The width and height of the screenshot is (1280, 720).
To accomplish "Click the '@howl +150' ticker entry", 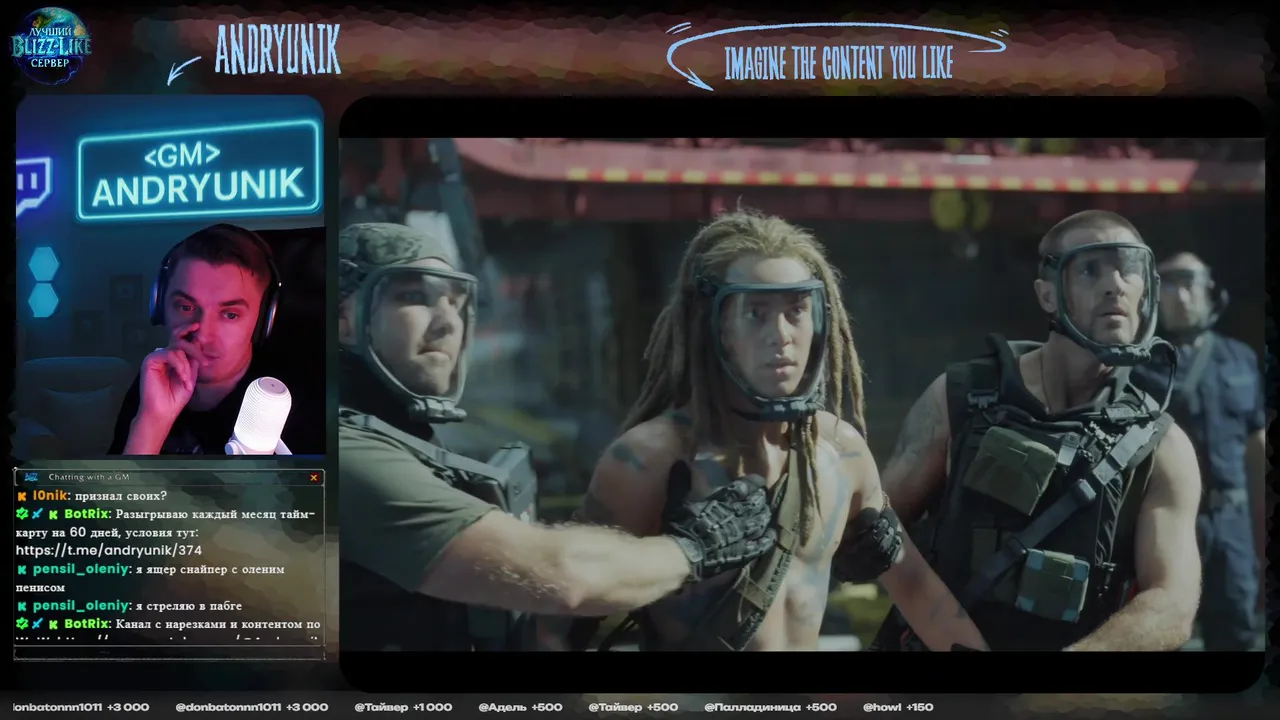I will [898, 707].
